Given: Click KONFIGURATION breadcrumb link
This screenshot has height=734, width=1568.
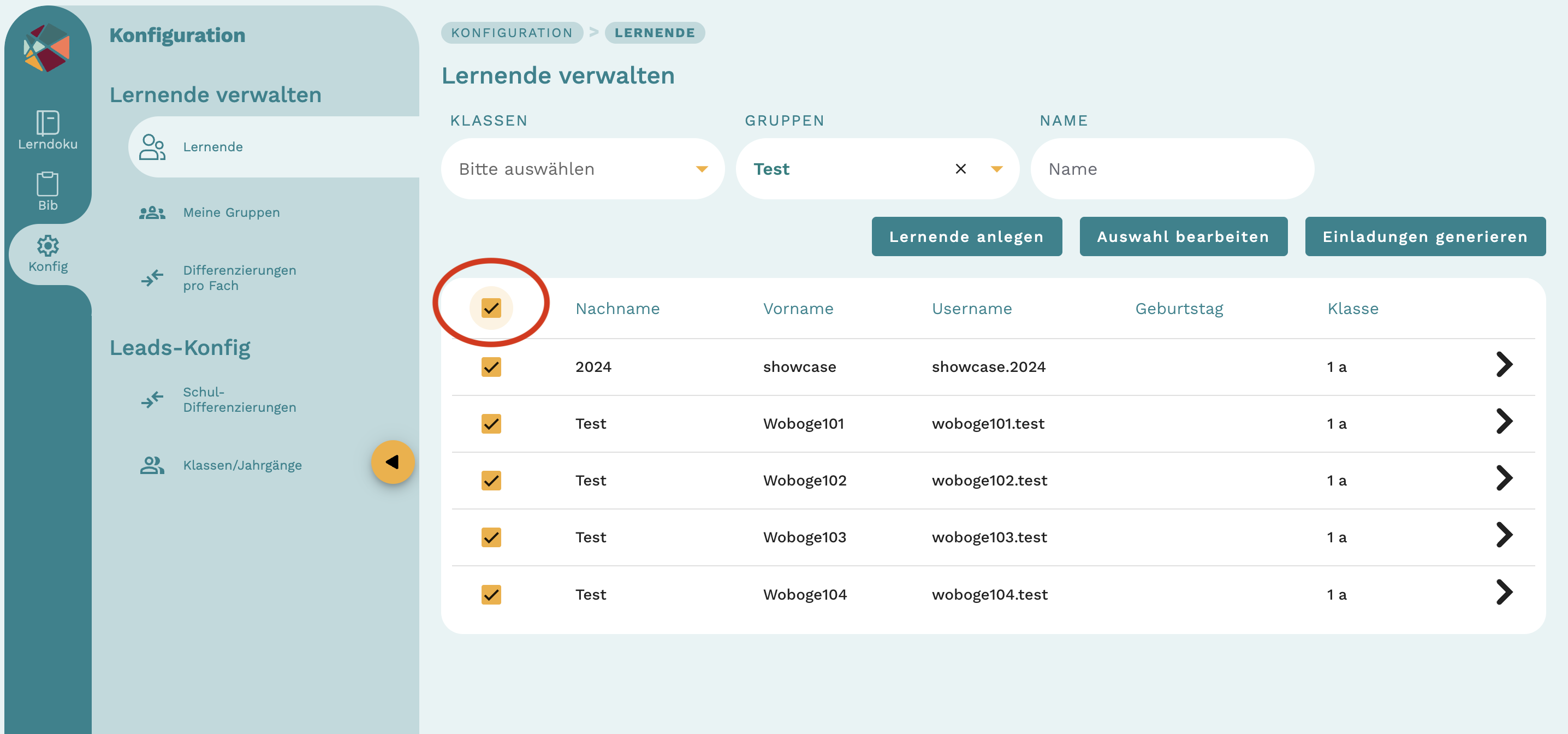Looking at the screenshot, I should [x=512, y=33].
